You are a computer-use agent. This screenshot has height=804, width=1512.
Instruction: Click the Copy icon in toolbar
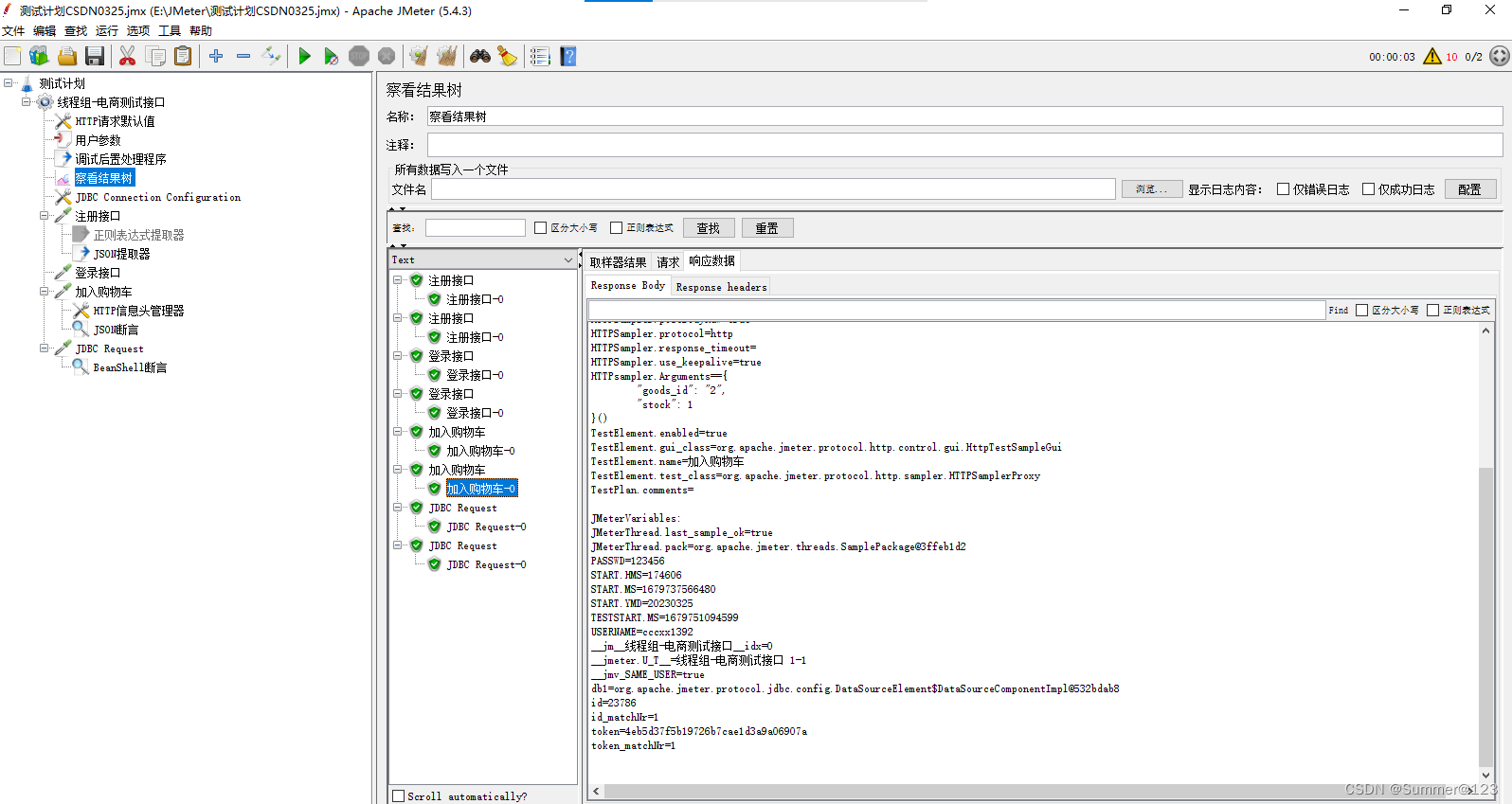pos(155,57)
